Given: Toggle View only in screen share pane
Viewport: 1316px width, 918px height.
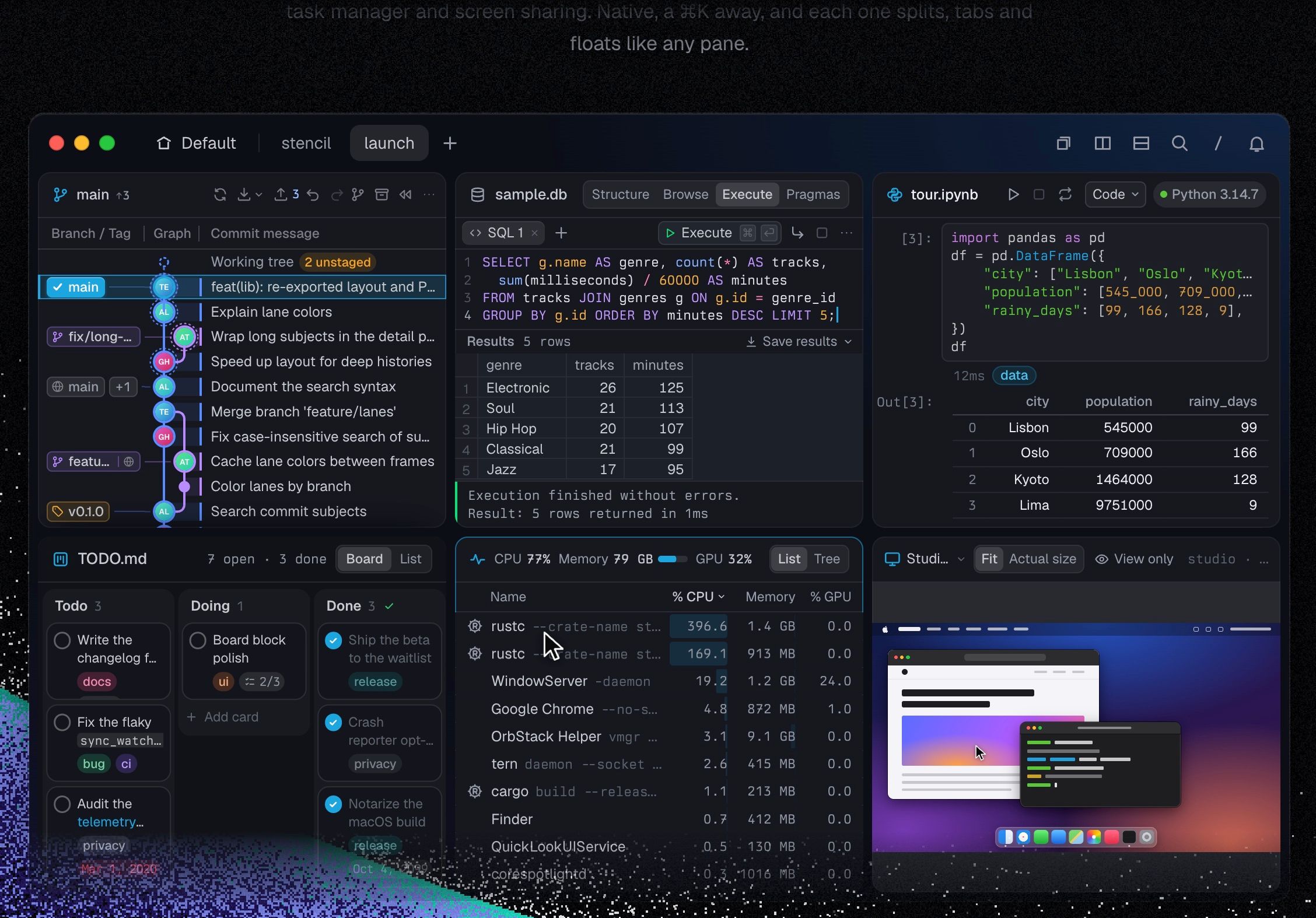Looking at the screenshot, I should point(1134,559).
